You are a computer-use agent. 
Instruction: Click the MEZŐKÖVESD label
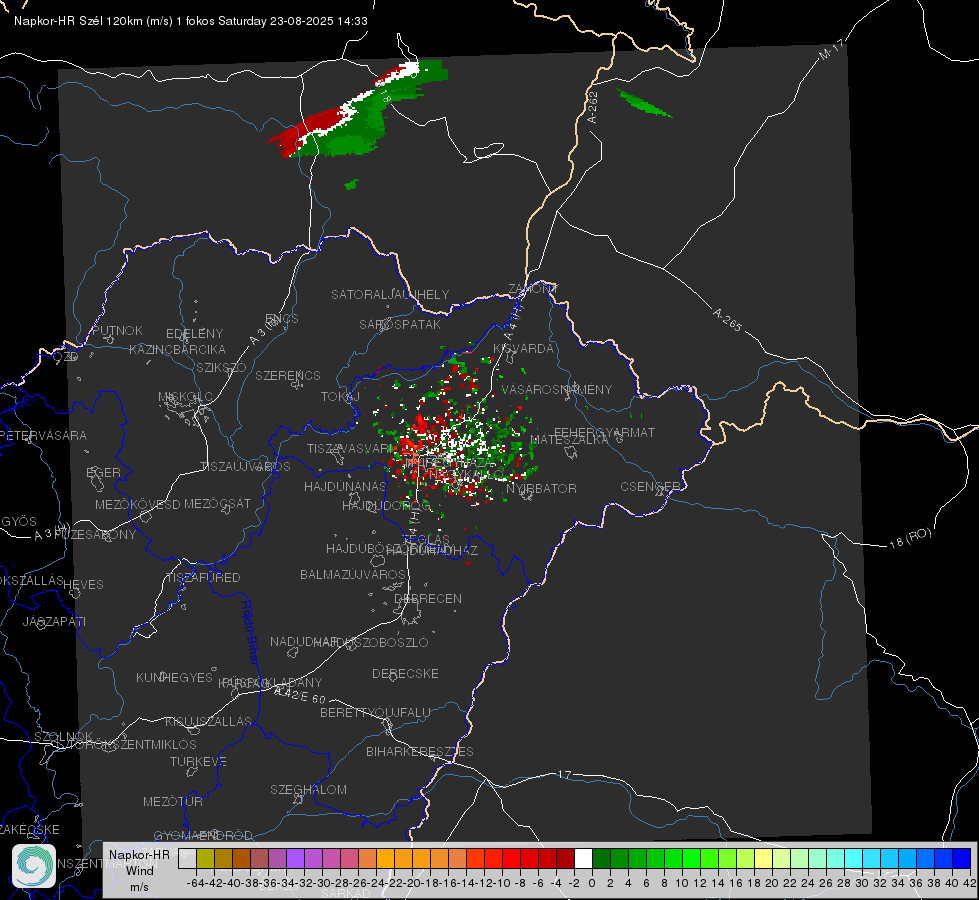[x=137, y=504]
